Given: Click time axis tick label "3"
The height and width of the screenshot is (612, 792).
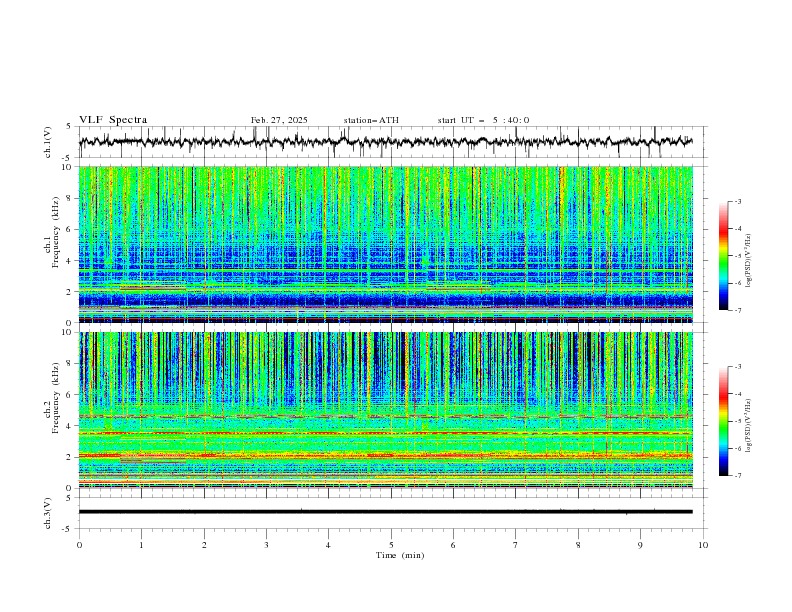Looking at the screenshot, I should click(x=266, y=545).
